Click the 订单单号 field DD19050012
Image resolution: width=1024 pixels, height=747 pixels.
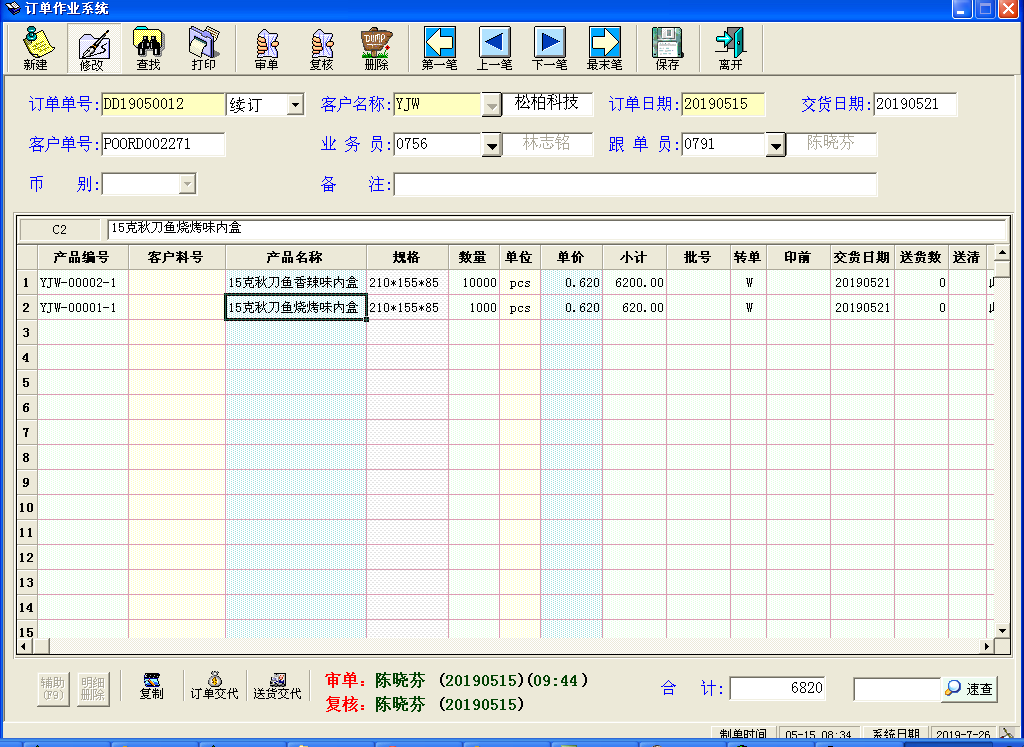tap(163, 104)
